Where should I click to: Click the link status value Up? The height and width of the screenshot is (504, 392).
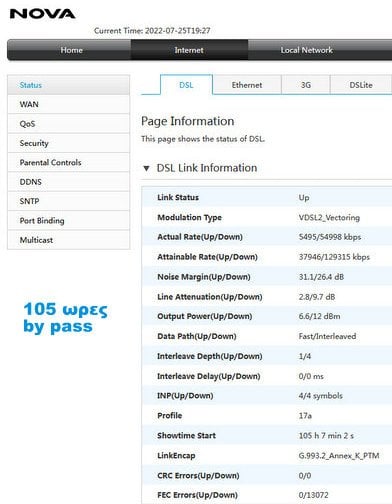click(304, 197)
